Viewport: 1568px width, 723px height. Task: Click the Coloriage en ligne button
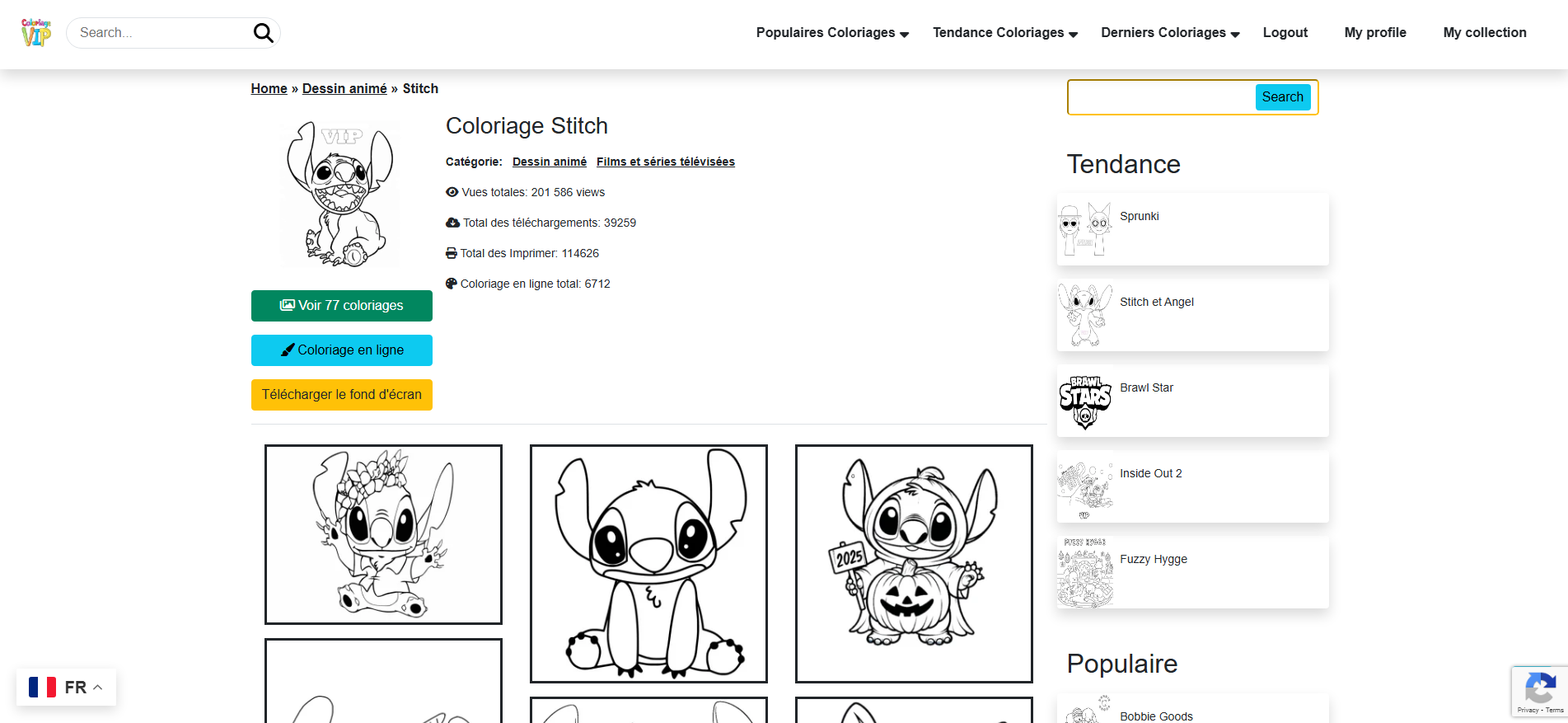[342, 350]
